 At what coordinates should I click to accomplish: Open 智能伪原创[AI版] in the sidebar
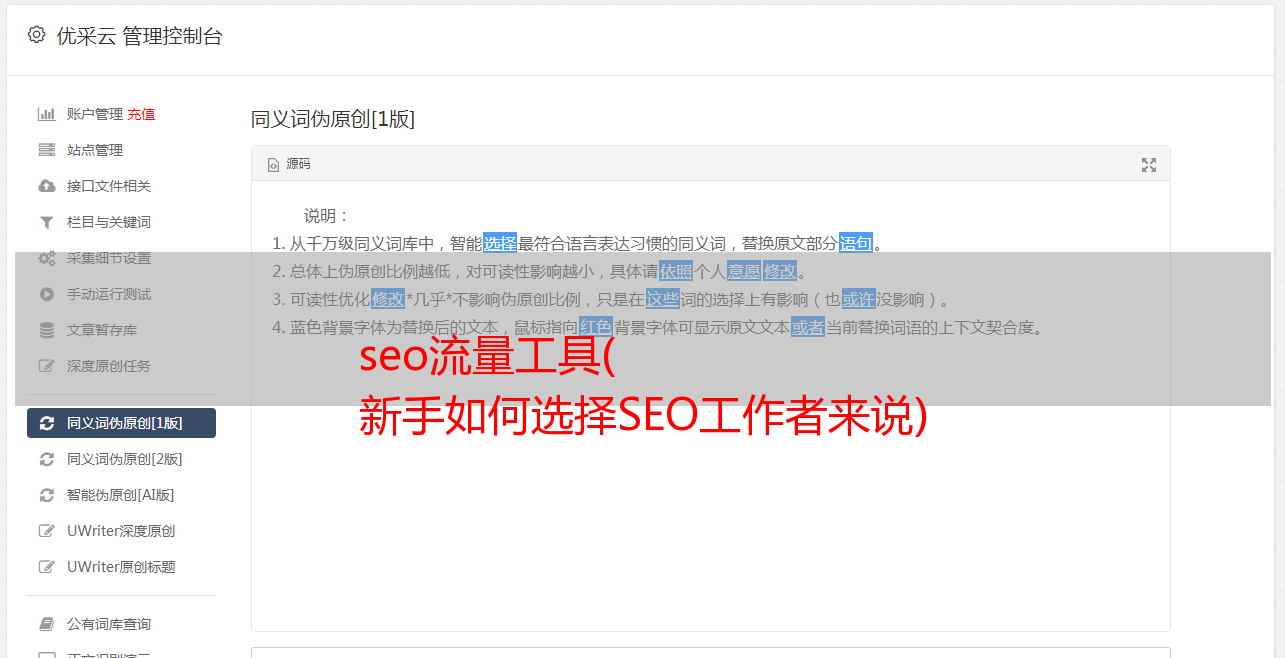click(x=121, y=495)
